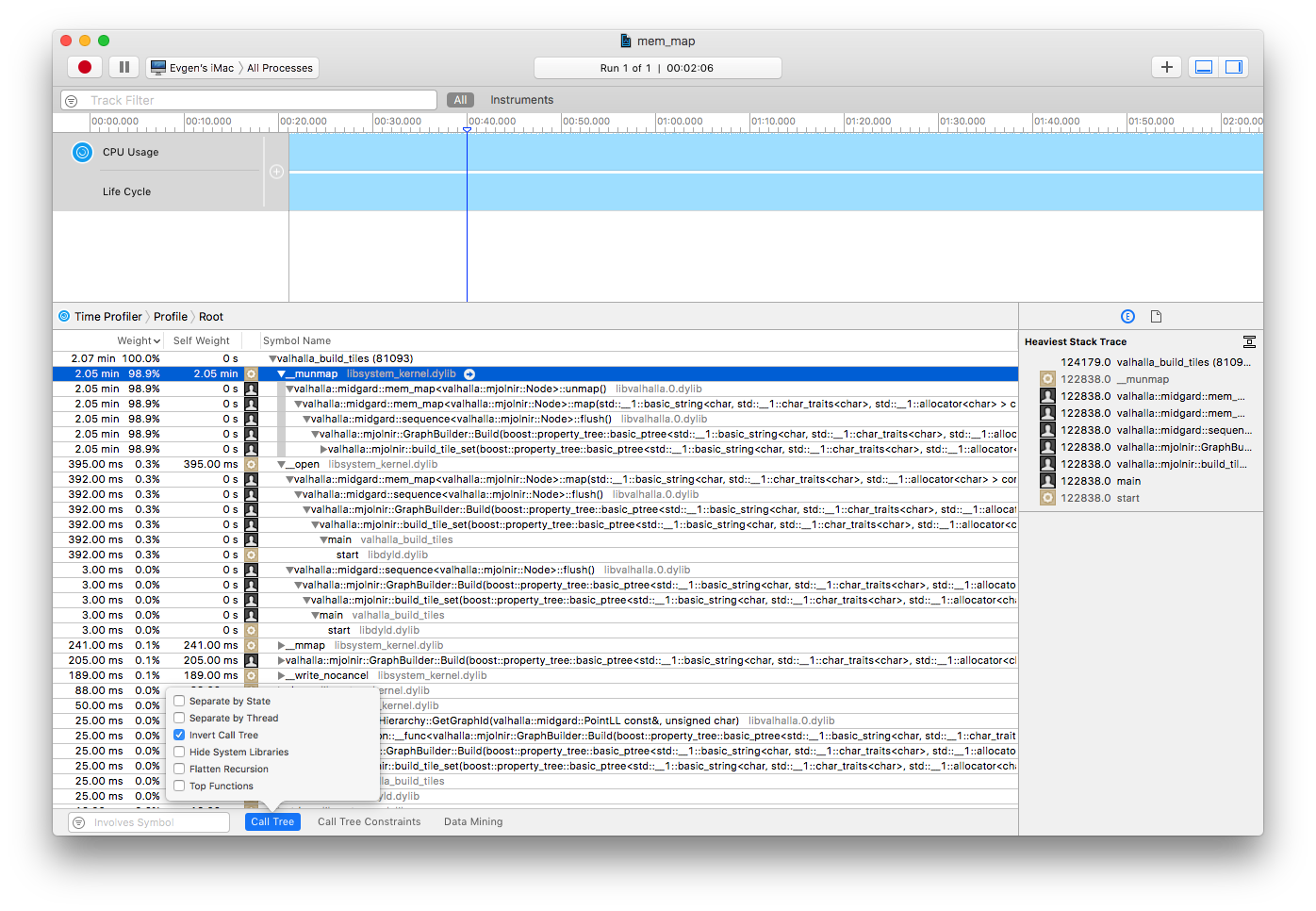Select the Extended Detail (E) inspector icon

(x=1127, y=316)
